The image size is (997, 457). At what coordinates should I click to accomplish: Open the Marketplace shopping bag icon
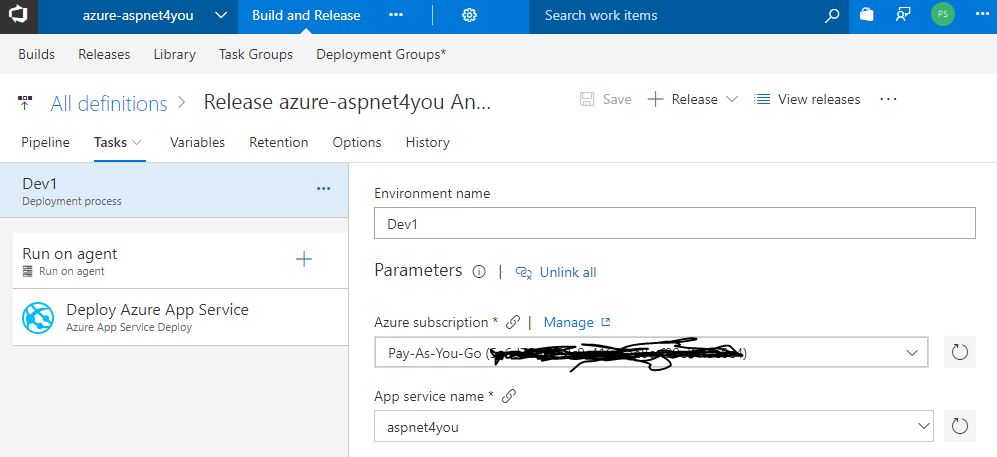866,15
